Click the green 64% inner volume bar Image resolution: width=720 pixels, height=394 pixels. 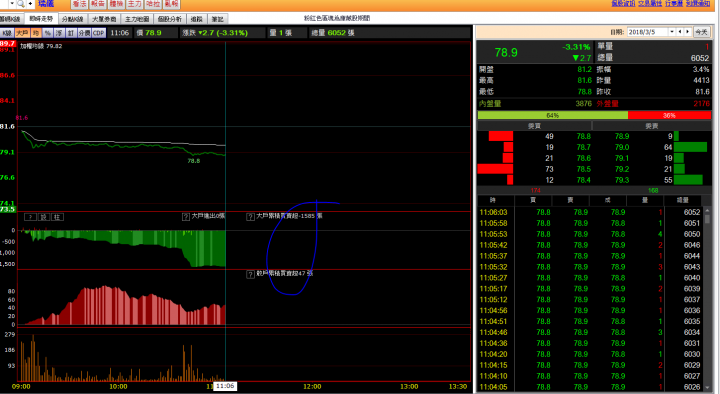point(552,115)
